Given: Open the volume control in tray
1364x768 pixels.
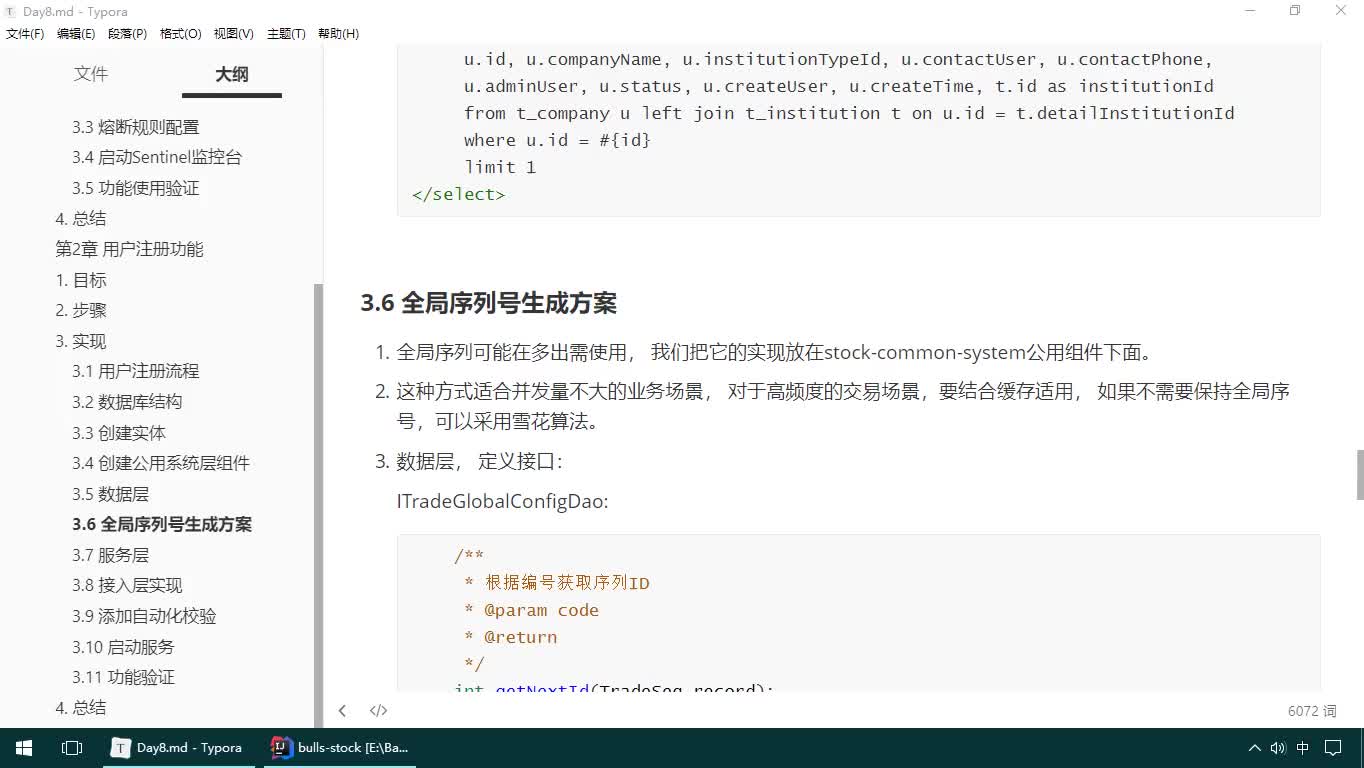Looking at the screenshot, I should (x=1278, y=747).
